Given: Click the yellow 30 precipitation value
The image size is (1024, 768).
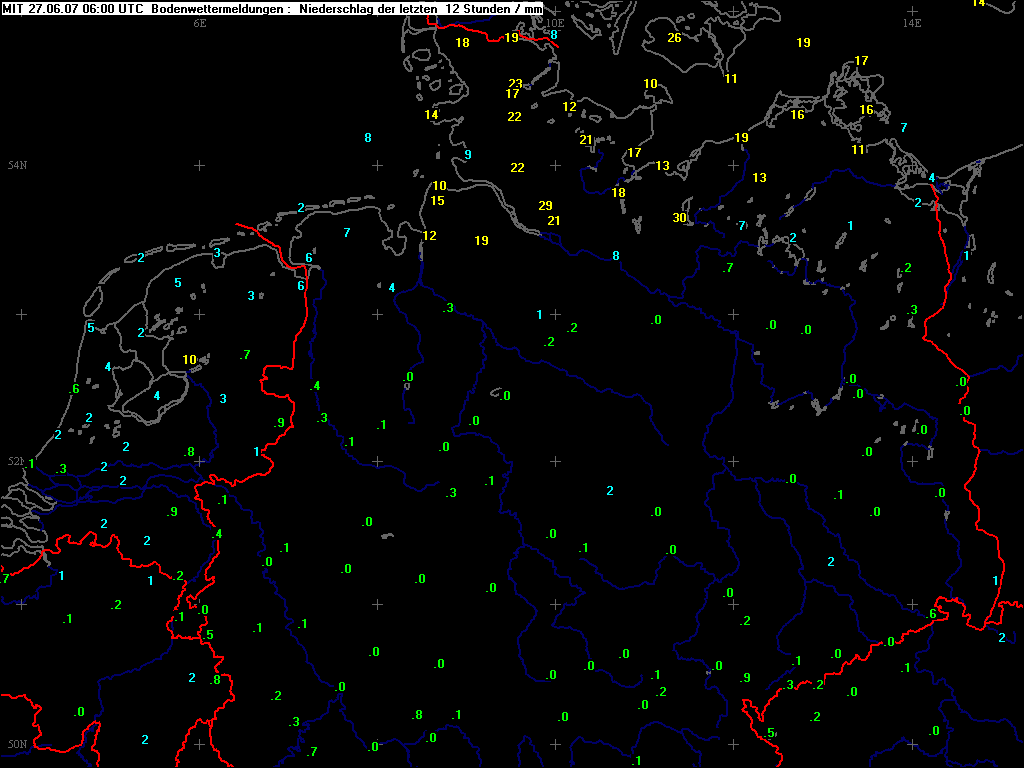Looking at the screenshot, I should [x=679, y=218].
